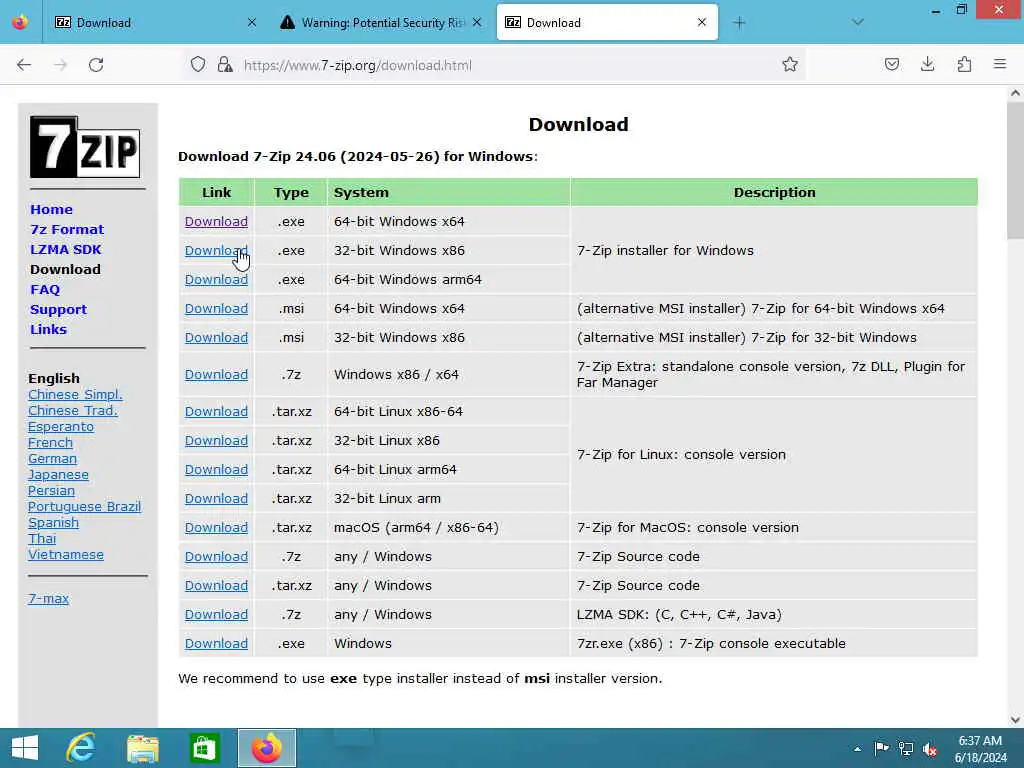The image size is (1024, 768).
Task: Download the 32-bit Linux x86 tarball
Action: (216, 441)
